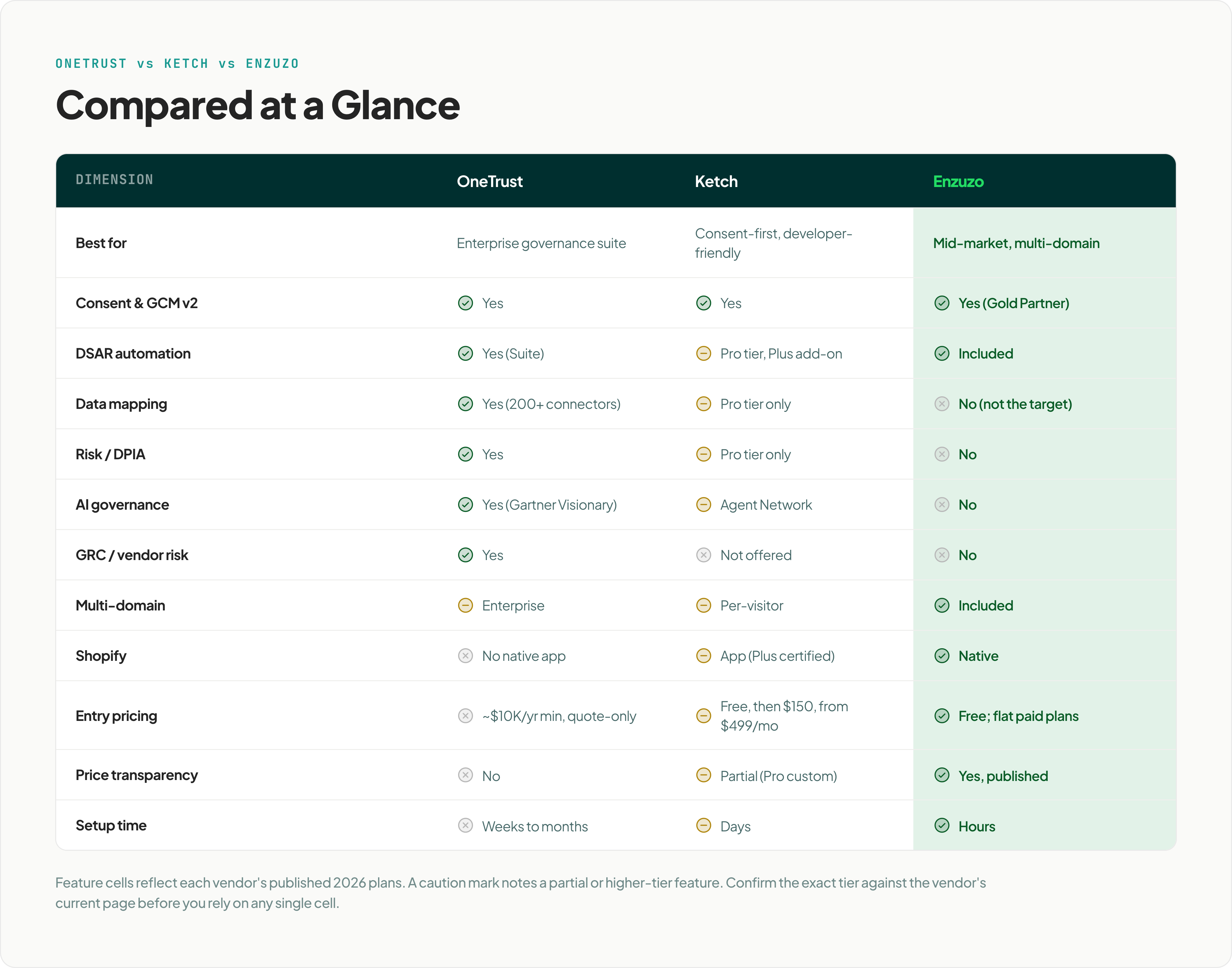Viewport: 1232px width, 968px height.
Task: Click the caution icon in Ketch Data mapping row
Action: [x=703, y=404]
